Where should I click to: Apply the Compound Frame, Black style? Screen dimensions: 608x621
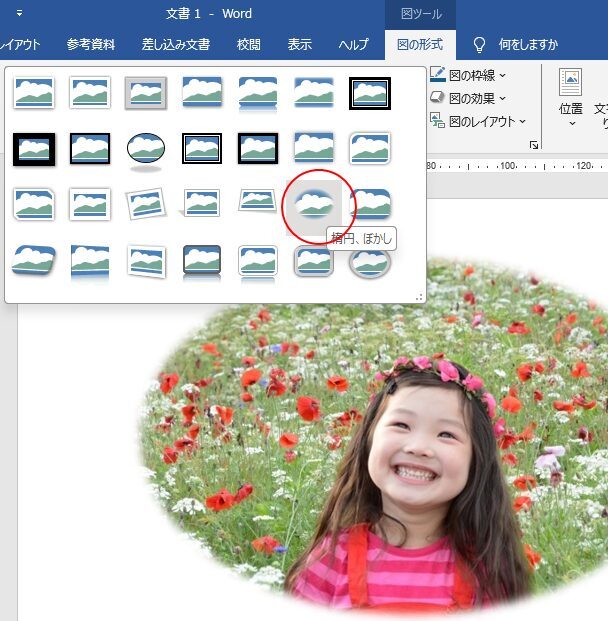[x=202, y=149]
